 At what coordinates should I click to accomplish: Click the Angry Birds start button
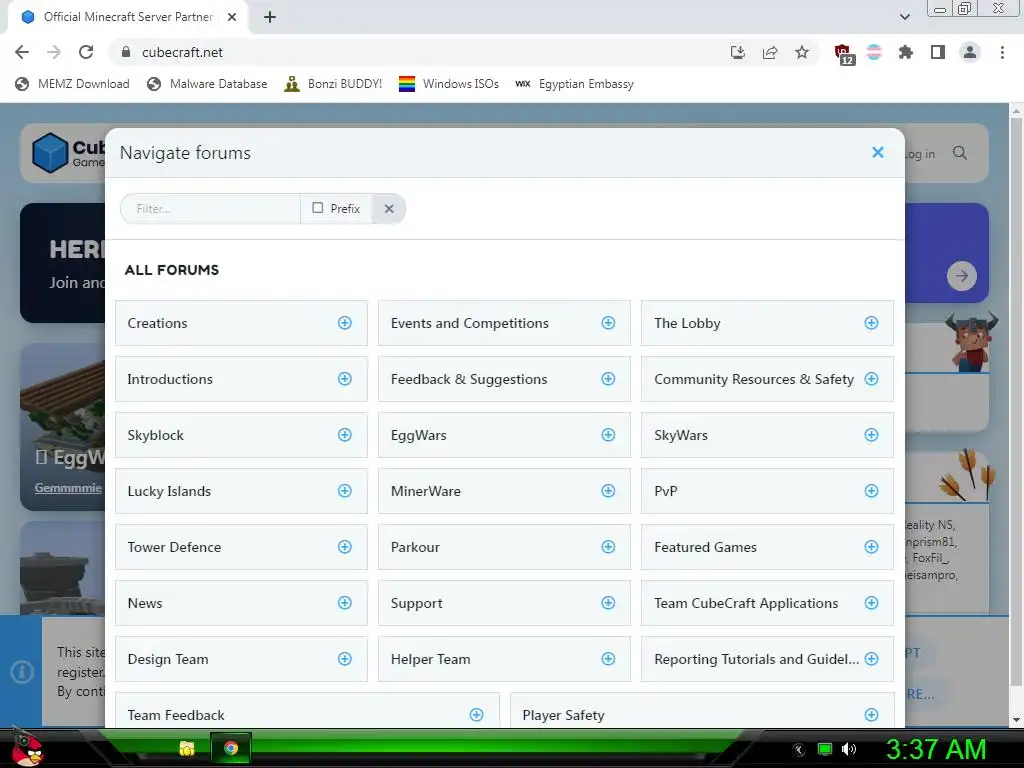[27, 748]
